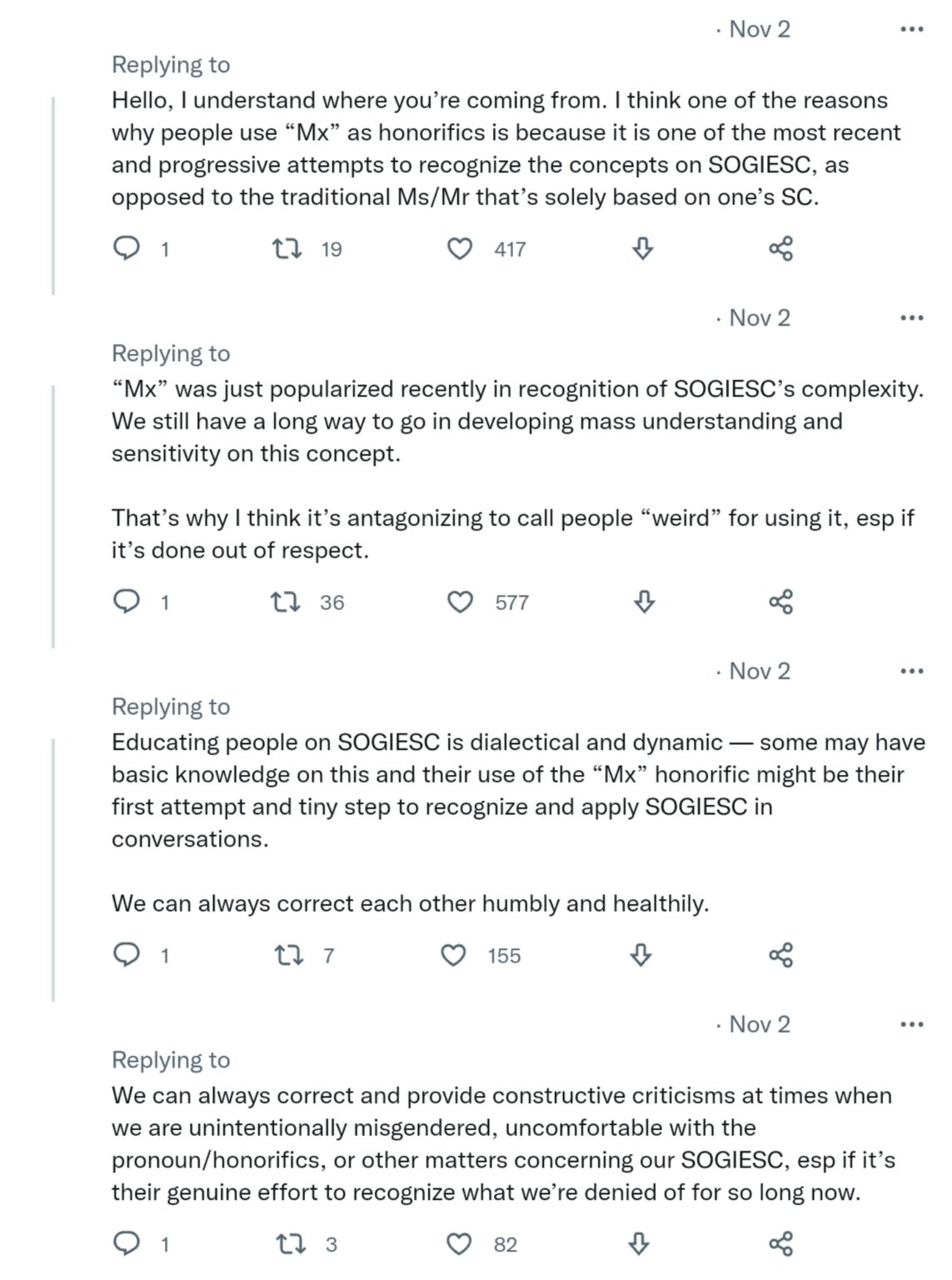Reply to the tweet with 417 likes
The height and width of the screenshot is (1280, 952).
(126, 248)
